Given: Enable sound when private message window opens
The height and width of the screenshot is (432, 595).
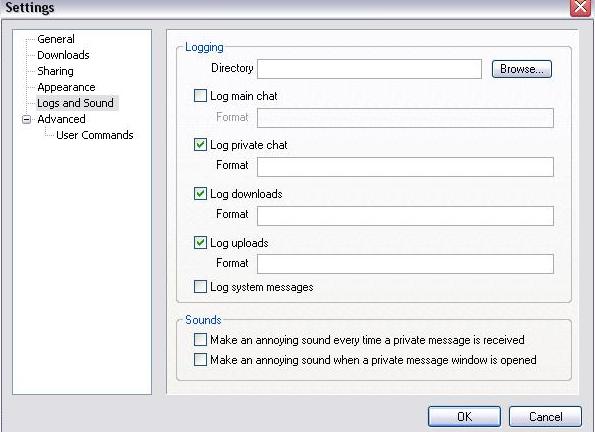Looking at the screenshot, I should click(x=200, y=359).
